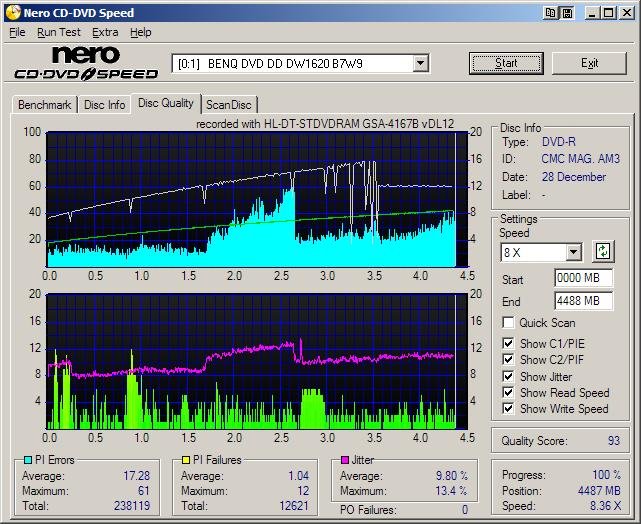Uncheck Show C2/PIF
Screen dimensions: 641x524
(508, 360)
